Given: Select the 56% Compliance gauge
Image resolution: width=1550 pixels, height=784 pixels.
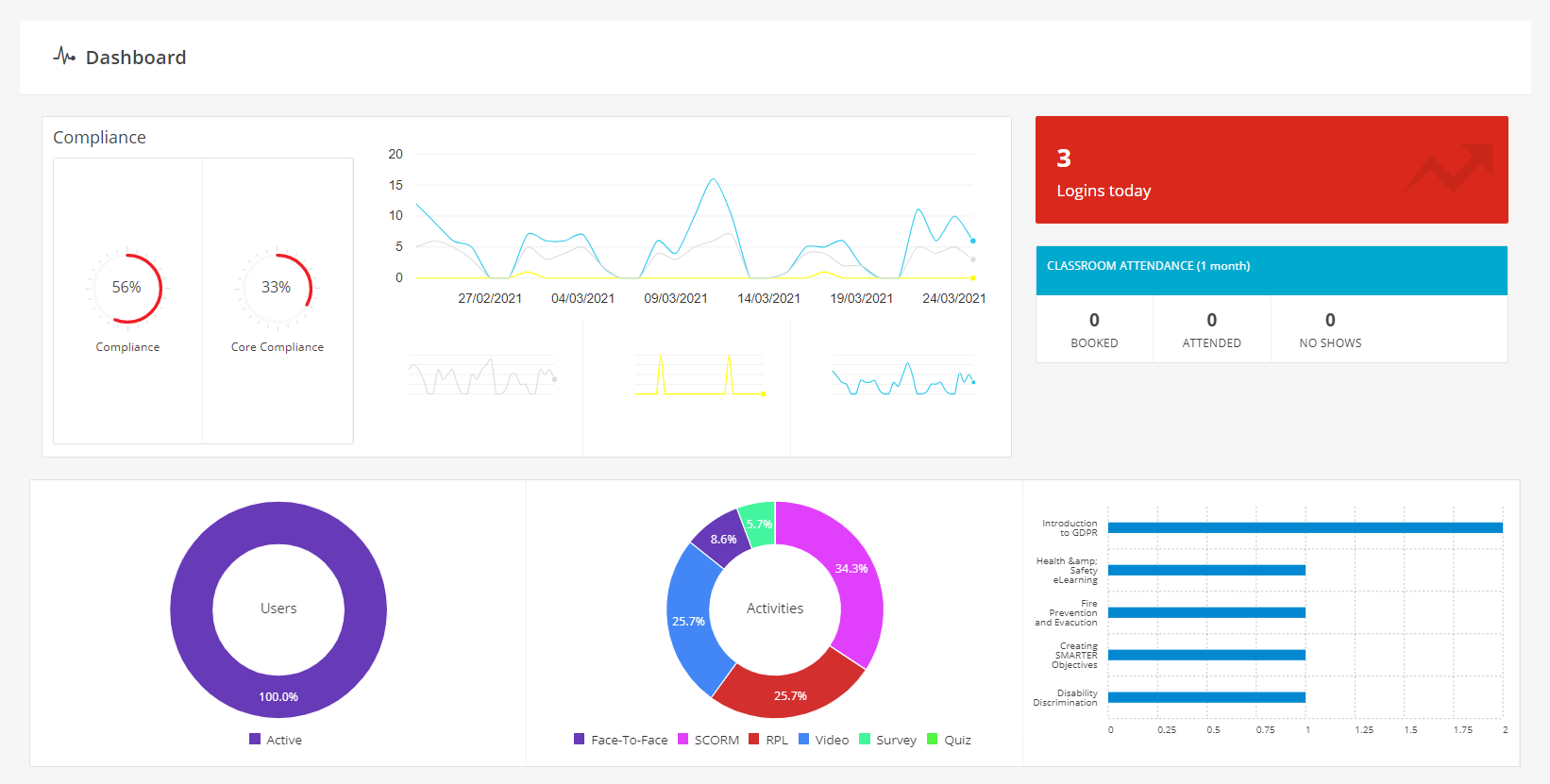Looking at the screenshot, I should pyautogui.click(x=127, y=288).
